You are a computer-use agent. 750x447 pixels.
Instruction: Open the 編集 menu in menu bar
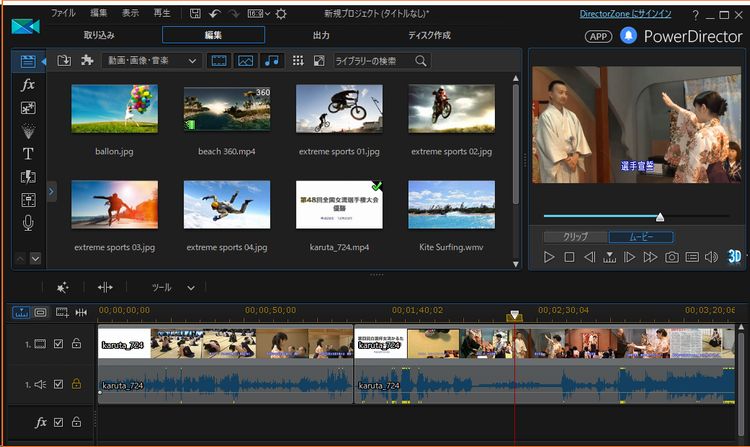coord(99,13)
